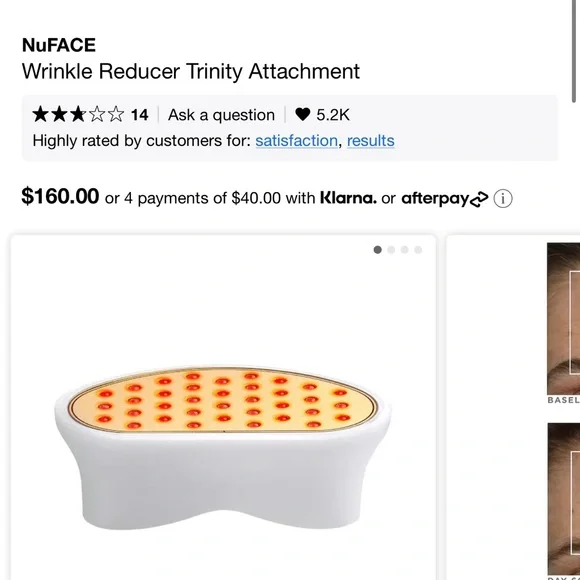Click the fifth empty rating star
This screenshot has height=580, width=580.
116,114
